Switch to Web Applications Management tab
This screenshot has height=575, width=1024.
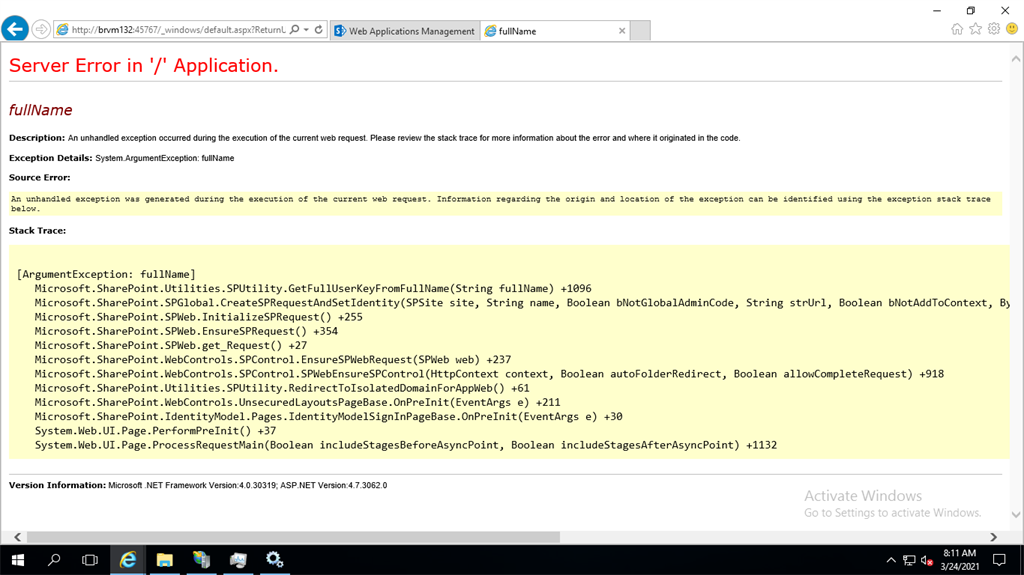tap(405, 31)
